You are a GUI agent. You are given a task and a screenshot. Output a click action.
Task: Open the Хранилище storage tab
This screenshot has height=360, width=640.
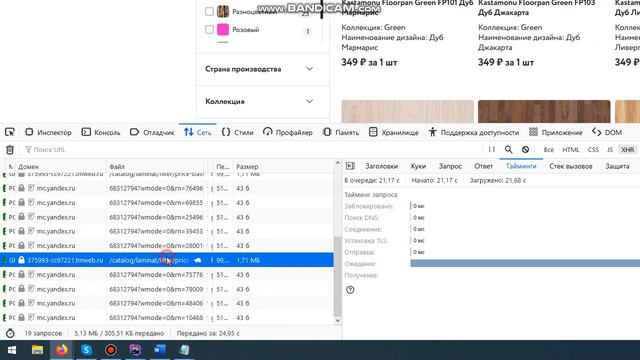coord(393,132)
